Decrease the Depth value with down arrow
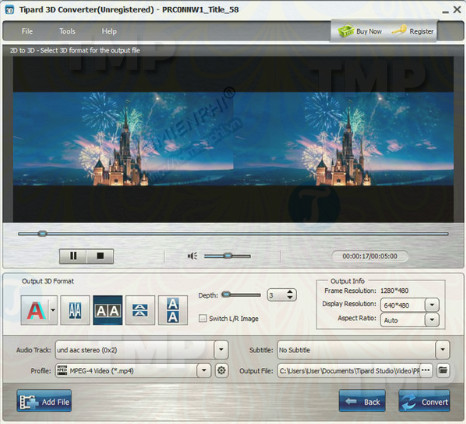Image resolution: width=466 pixels, height=424 pixels. [x=290, y=298]
